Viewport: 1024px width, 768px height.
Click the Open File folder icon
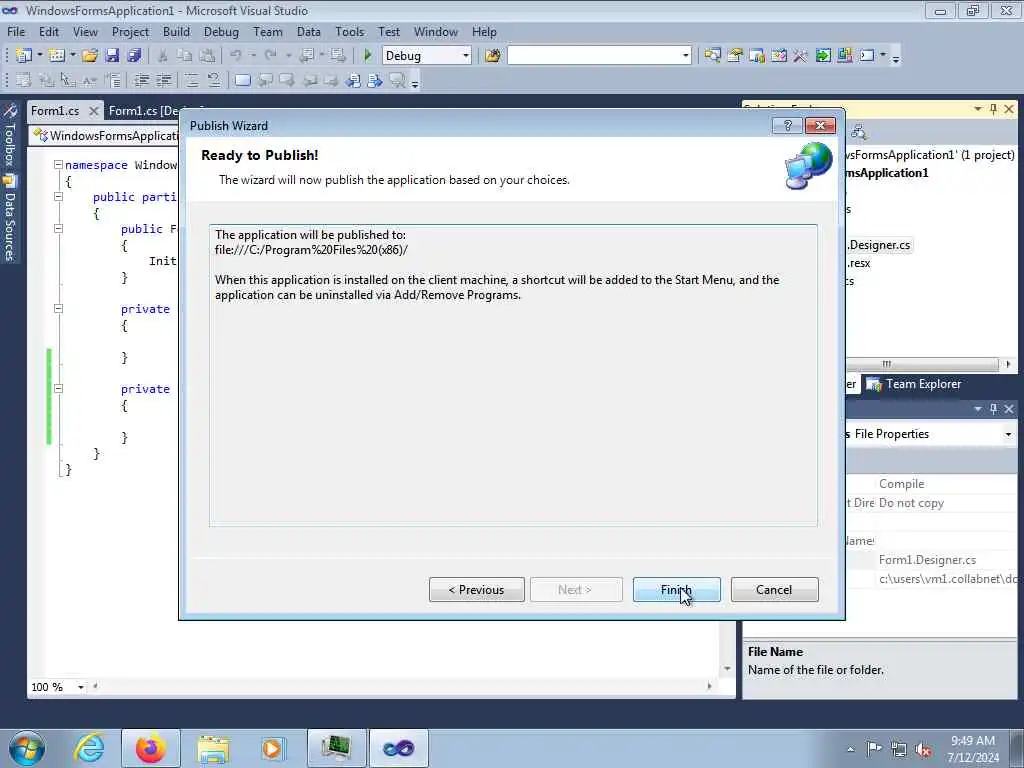coord(89,56)
